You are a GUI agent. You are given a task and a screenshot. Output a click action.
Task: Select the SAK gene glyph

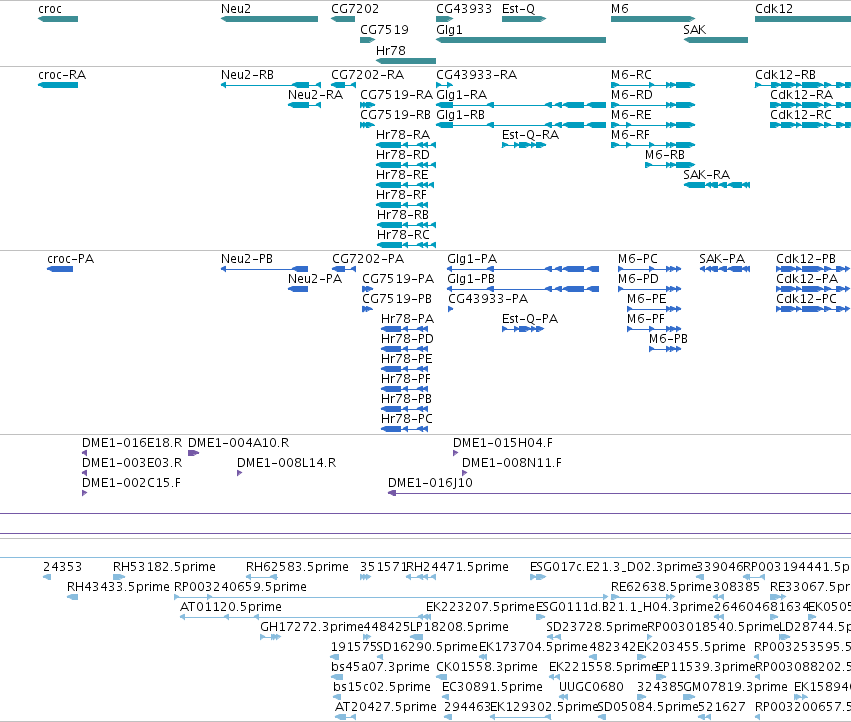point(716,40)
